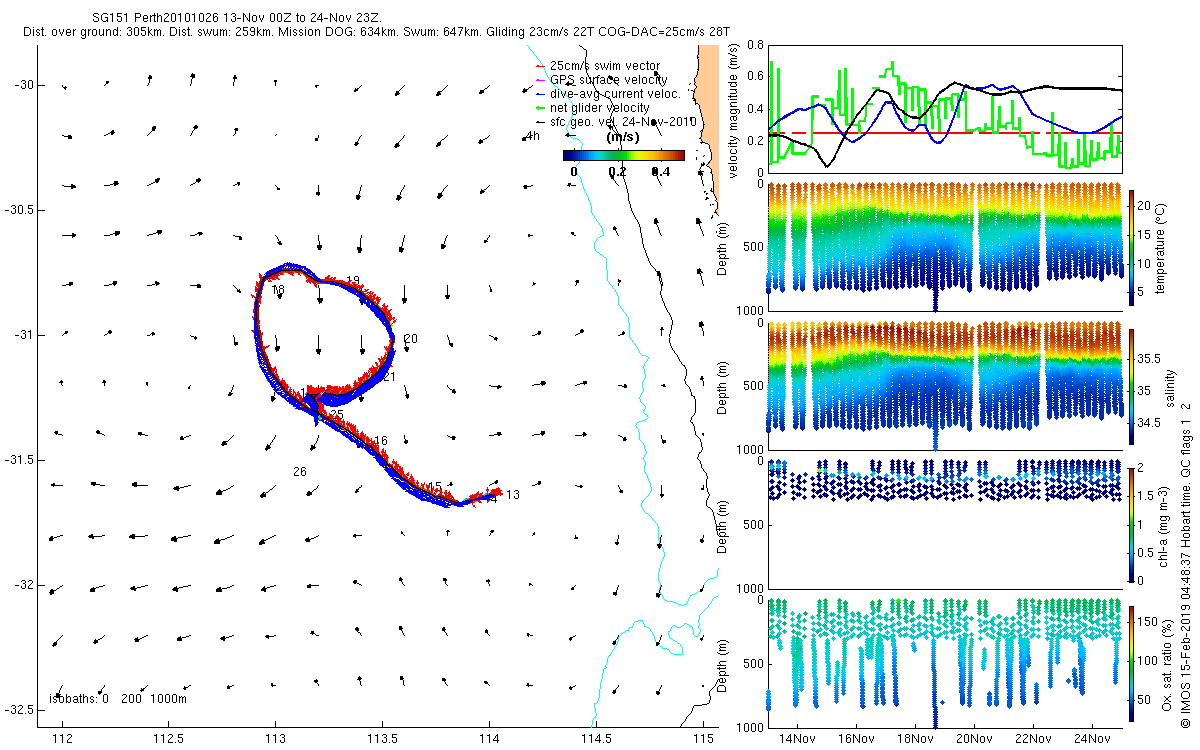1200x750 pixels.
Task: Click the temperature (°C) colorbar
Action: tap(1132, 246)
